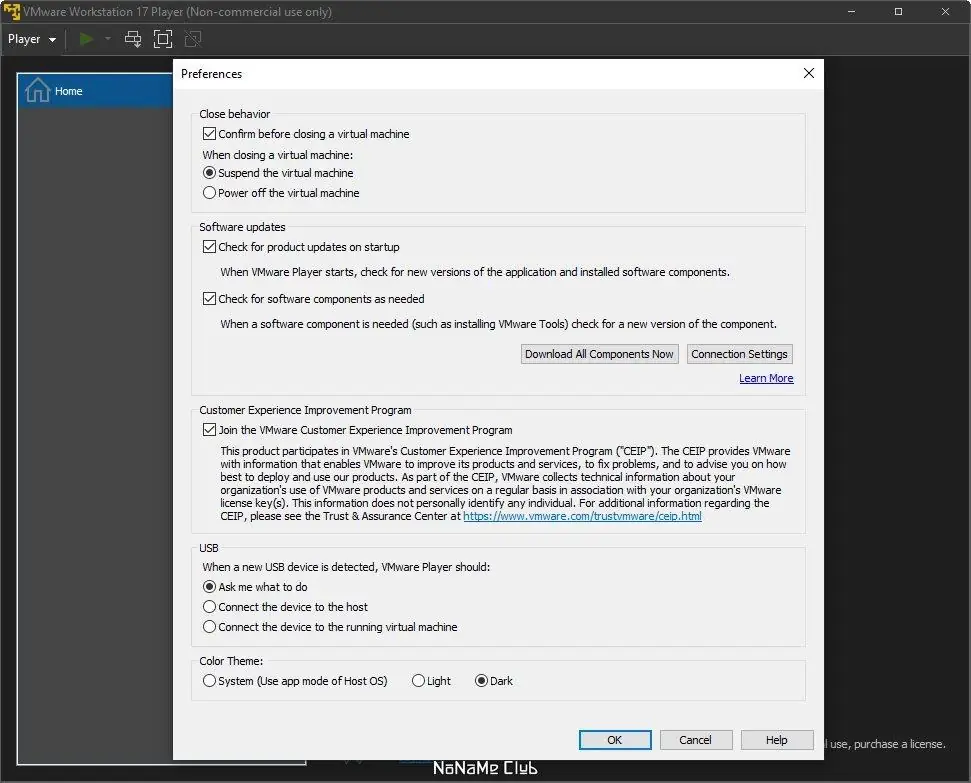
Task: Choose Dark color theme
Action: 494,681
